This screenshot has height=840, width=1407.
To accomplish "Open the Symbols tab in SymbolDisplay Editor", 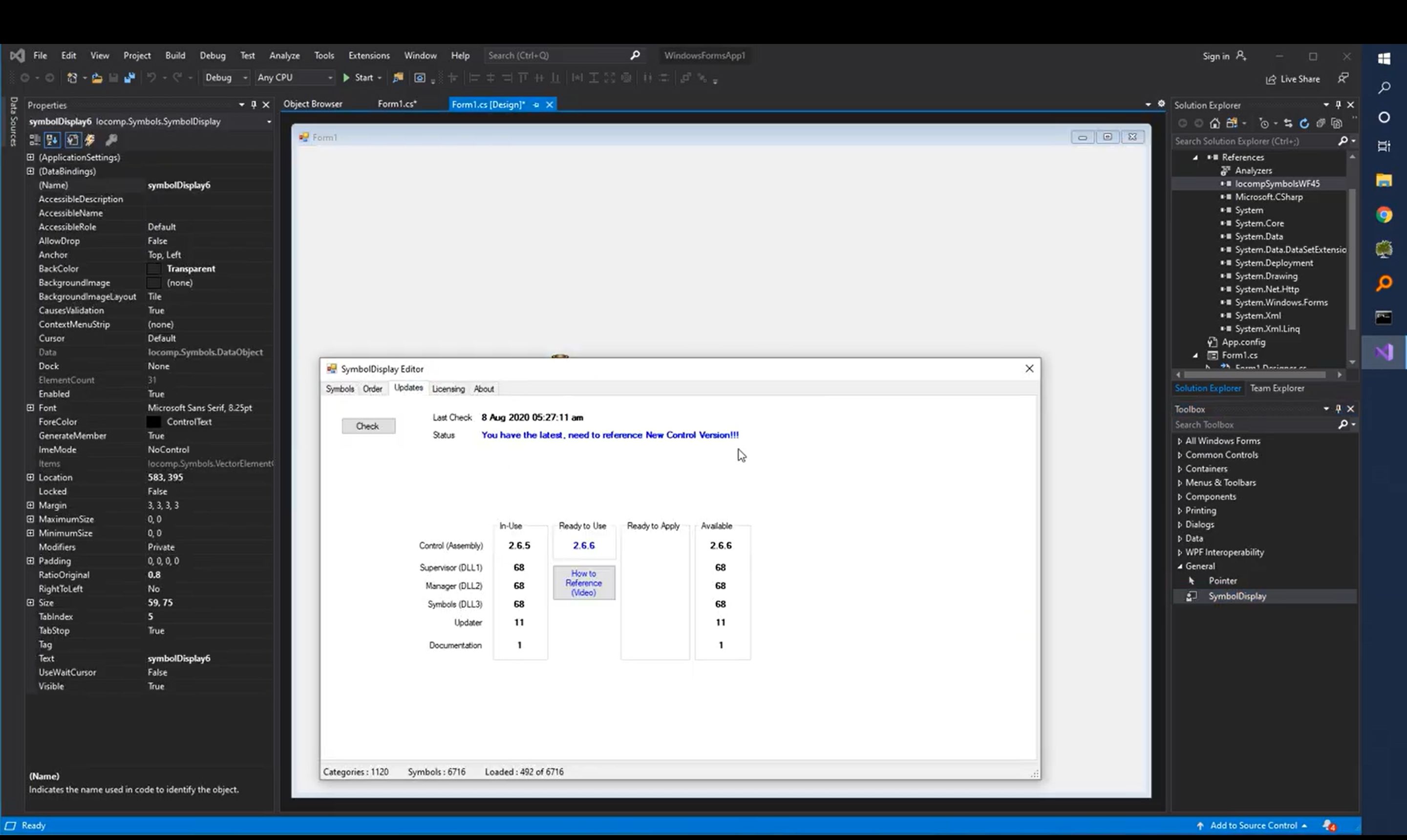I will (340, 389).
